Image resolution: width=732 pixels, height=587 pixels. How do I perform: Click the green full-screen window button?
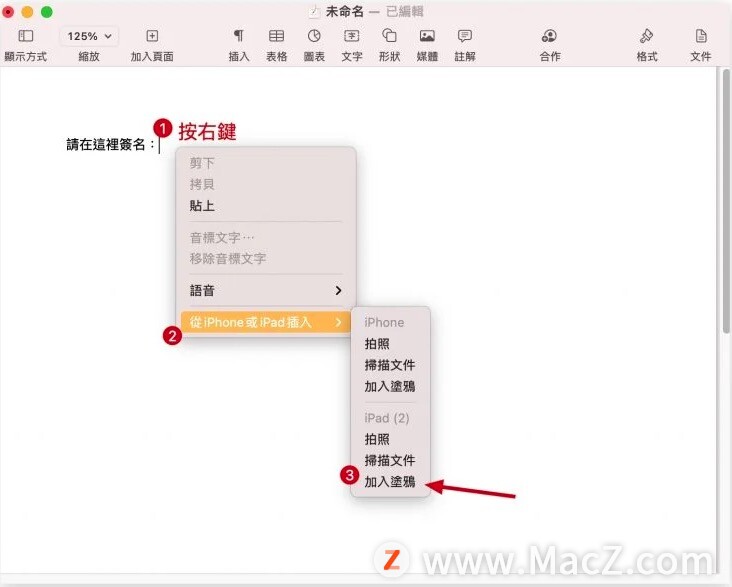47,12
